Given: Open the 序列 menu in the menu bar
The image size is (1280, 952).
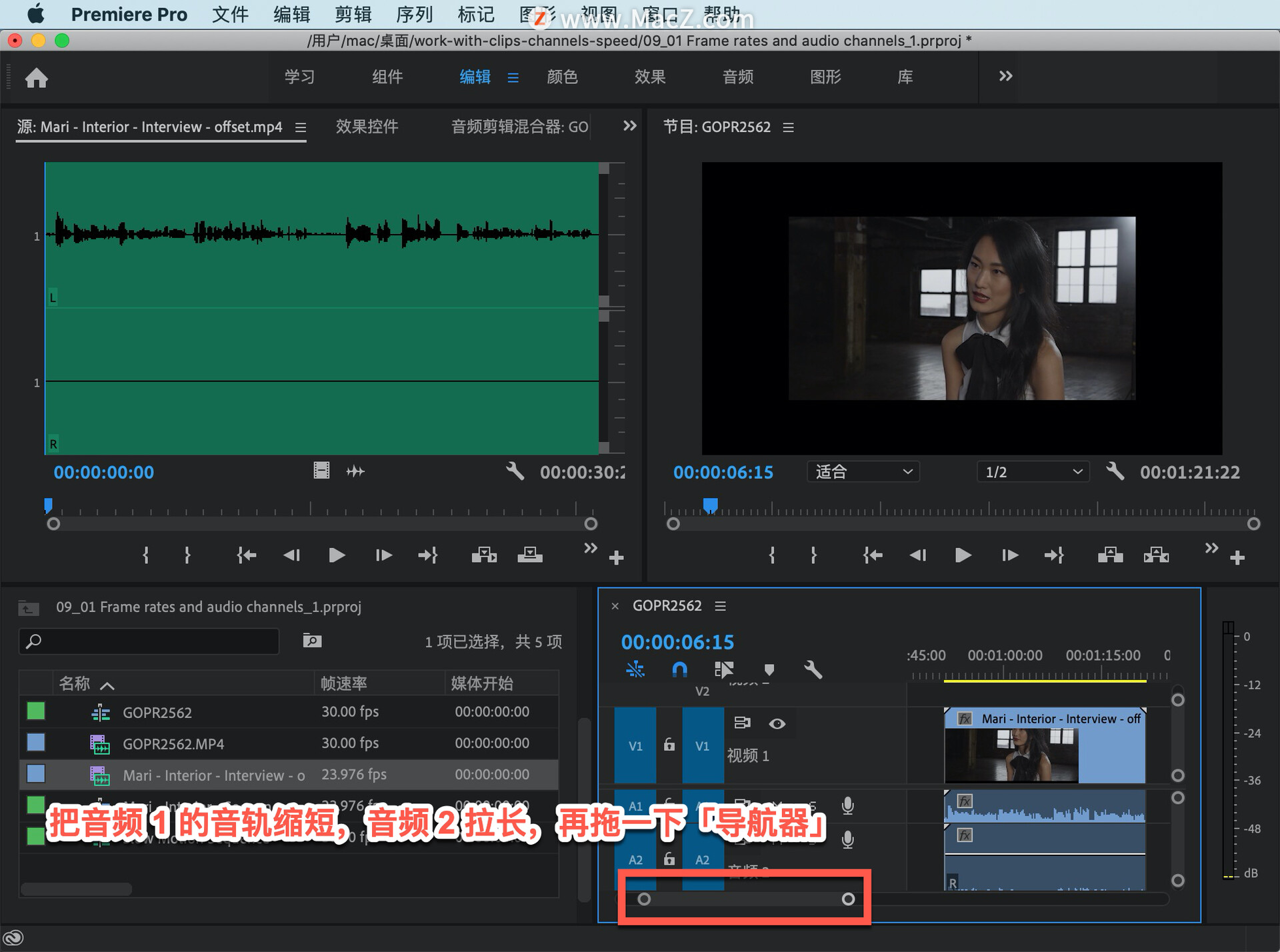Looking at the screenshot, I should point(414,14).
